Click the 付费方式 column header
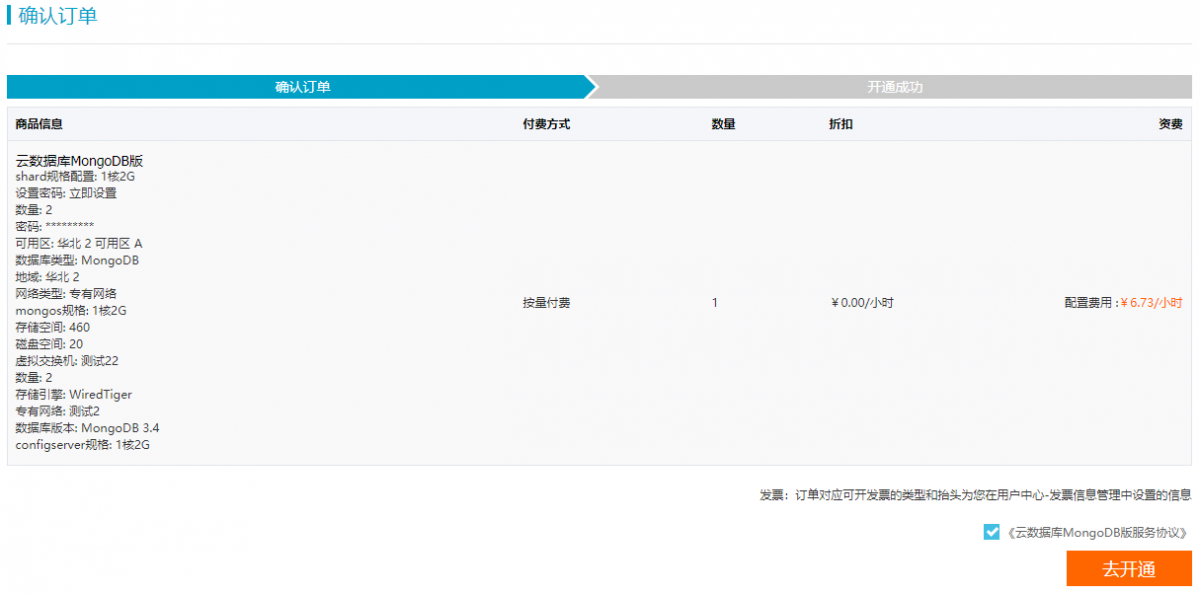The width and height of the screenshot is (1200, 595). click(546, 124)
